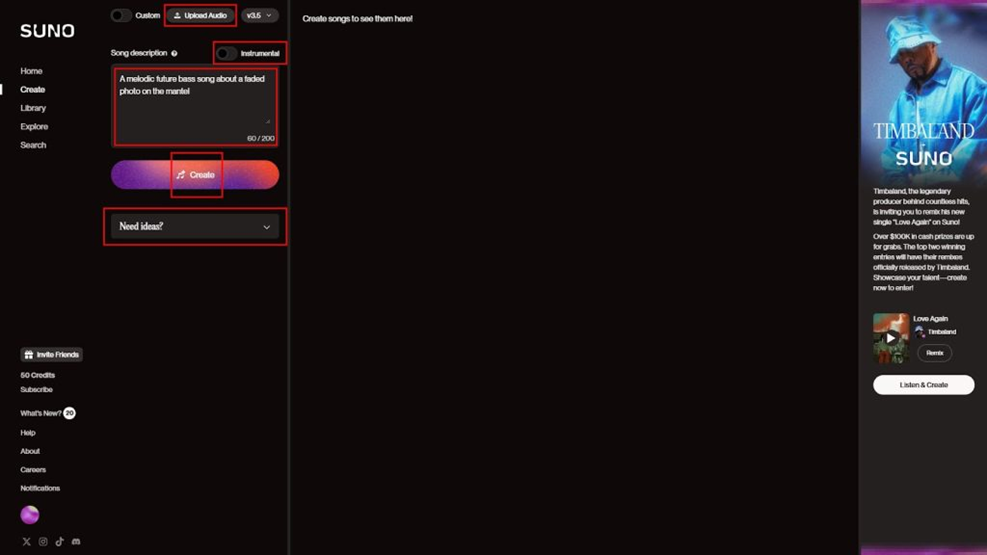Open Search in the sidebar

tap(33, 145)
